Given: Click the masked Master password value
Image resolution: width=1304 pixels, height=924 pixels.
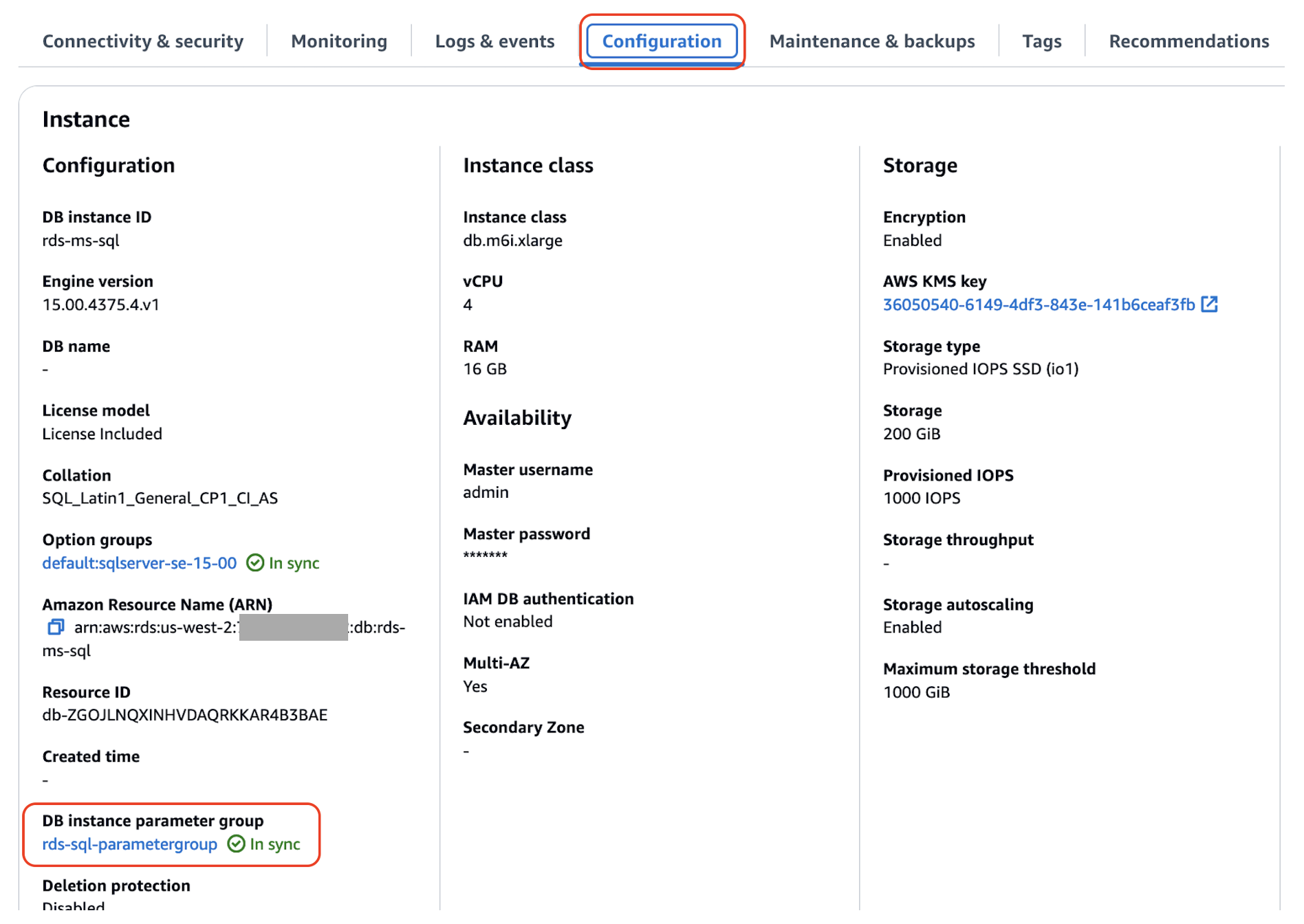Looking at the screenshot, I should 486,555.
